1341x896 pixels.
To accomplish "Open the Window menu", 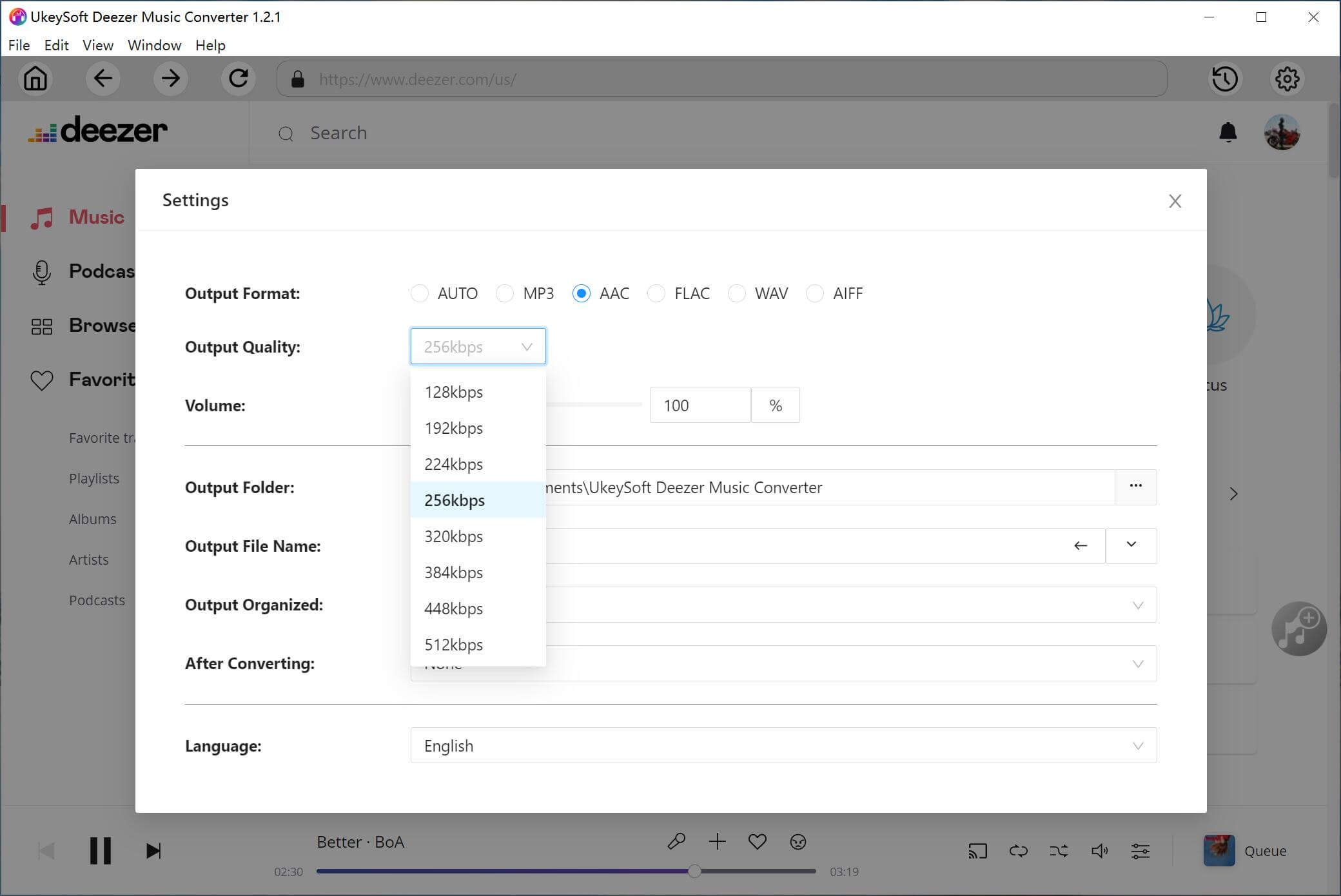I will [x=154, y=45].
